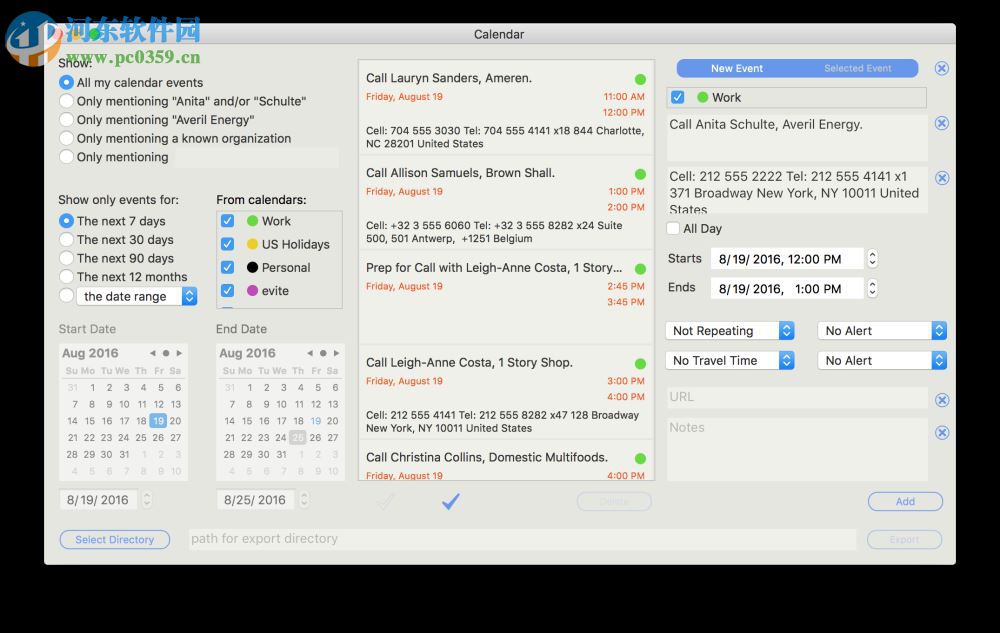Uncheck the US Holidays calendar

point(226,243)
